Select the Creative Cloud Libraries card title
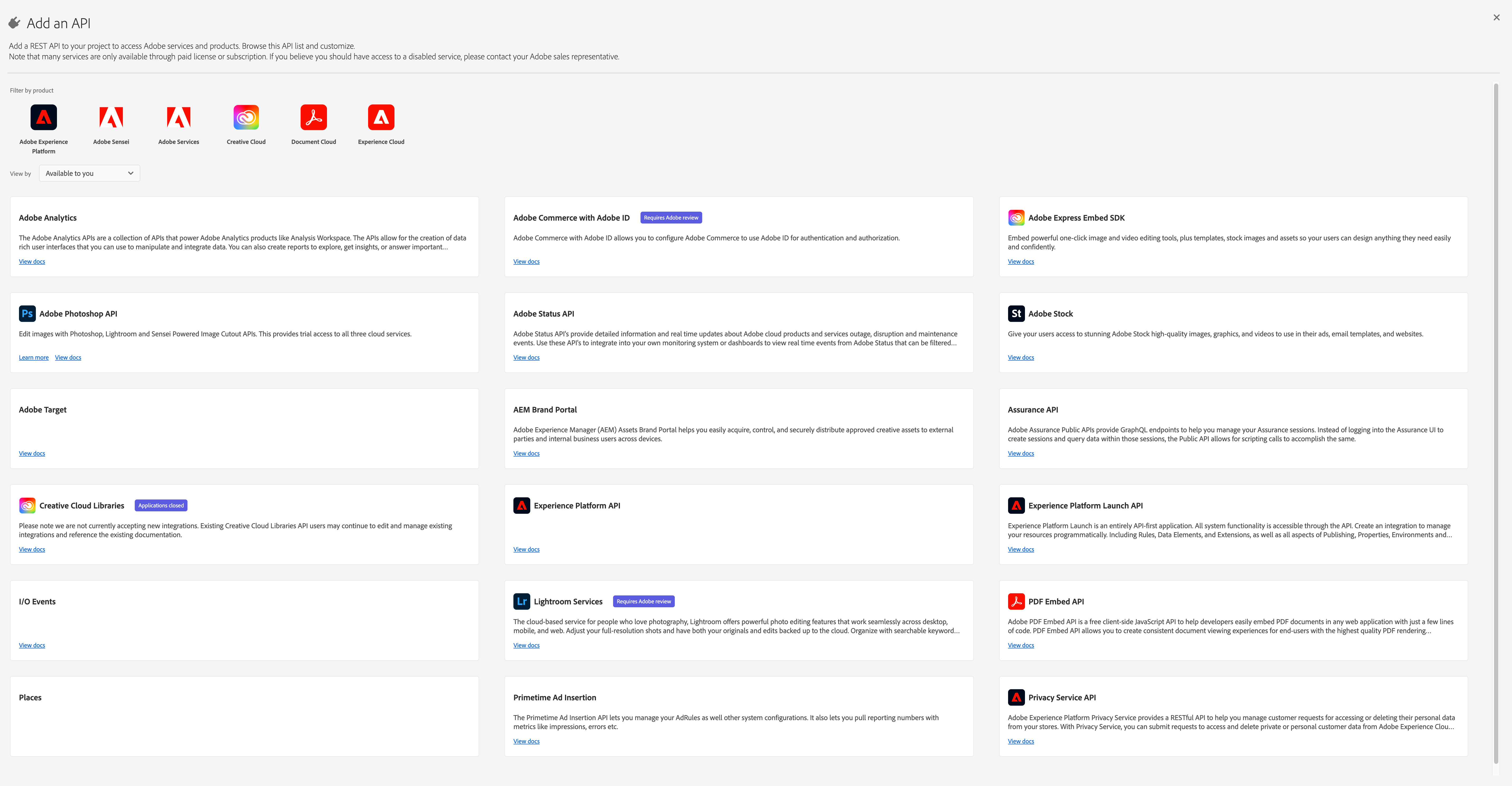Screen dimensions: 1512x786 [81, 506]
